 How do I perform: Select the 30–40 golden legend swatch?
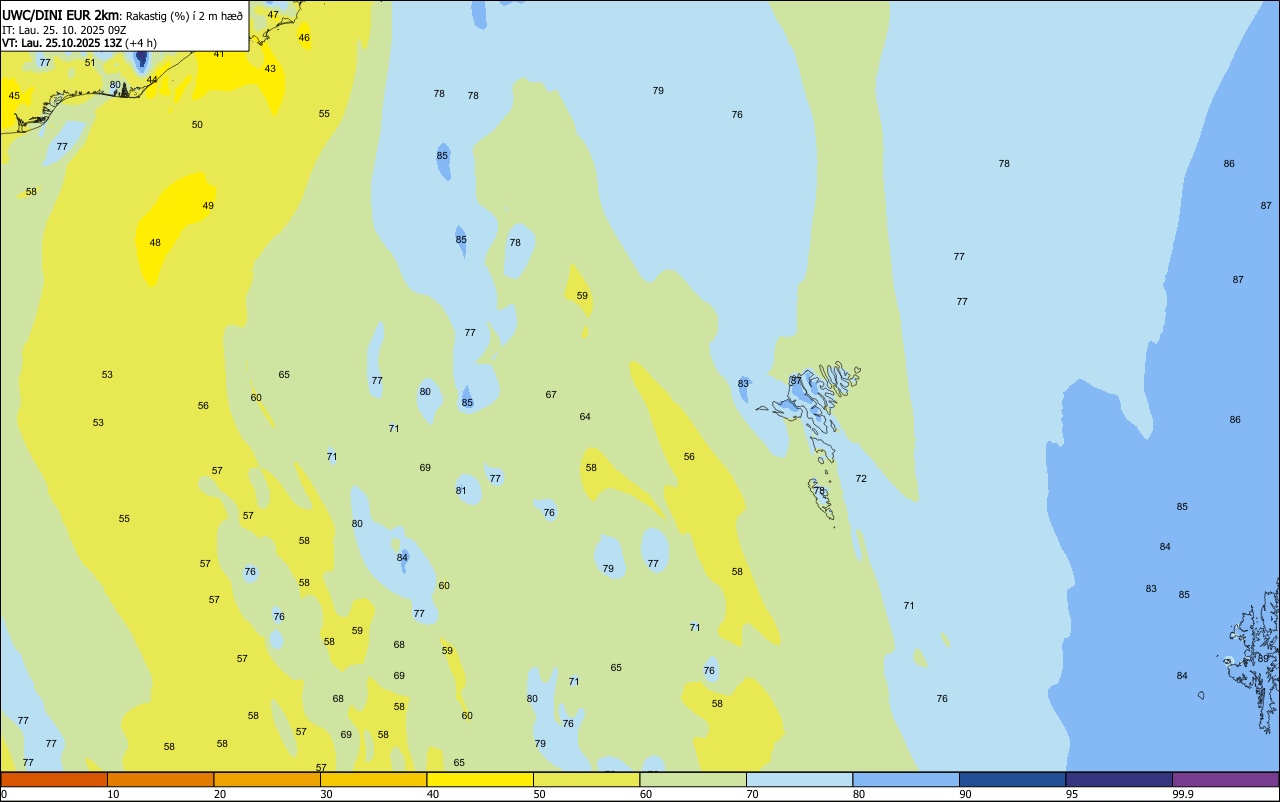pos(373,779)
